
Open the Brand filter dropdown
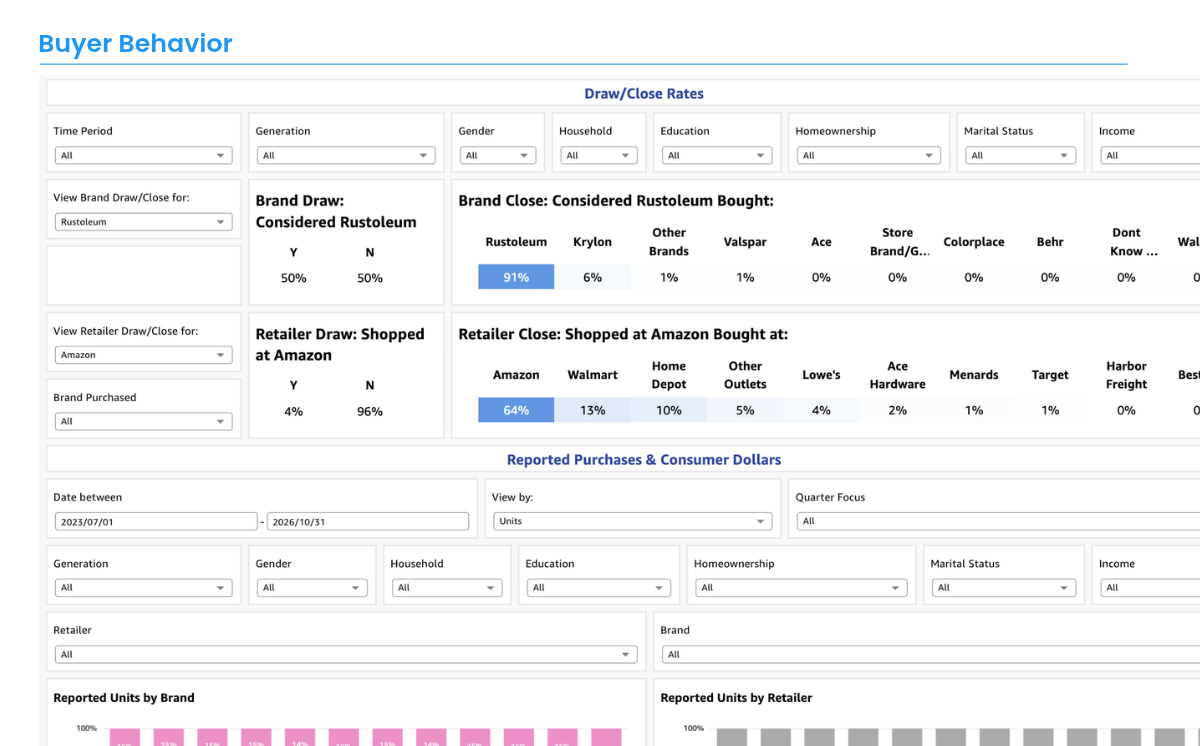pyautogui.click(x=930, y=654)
